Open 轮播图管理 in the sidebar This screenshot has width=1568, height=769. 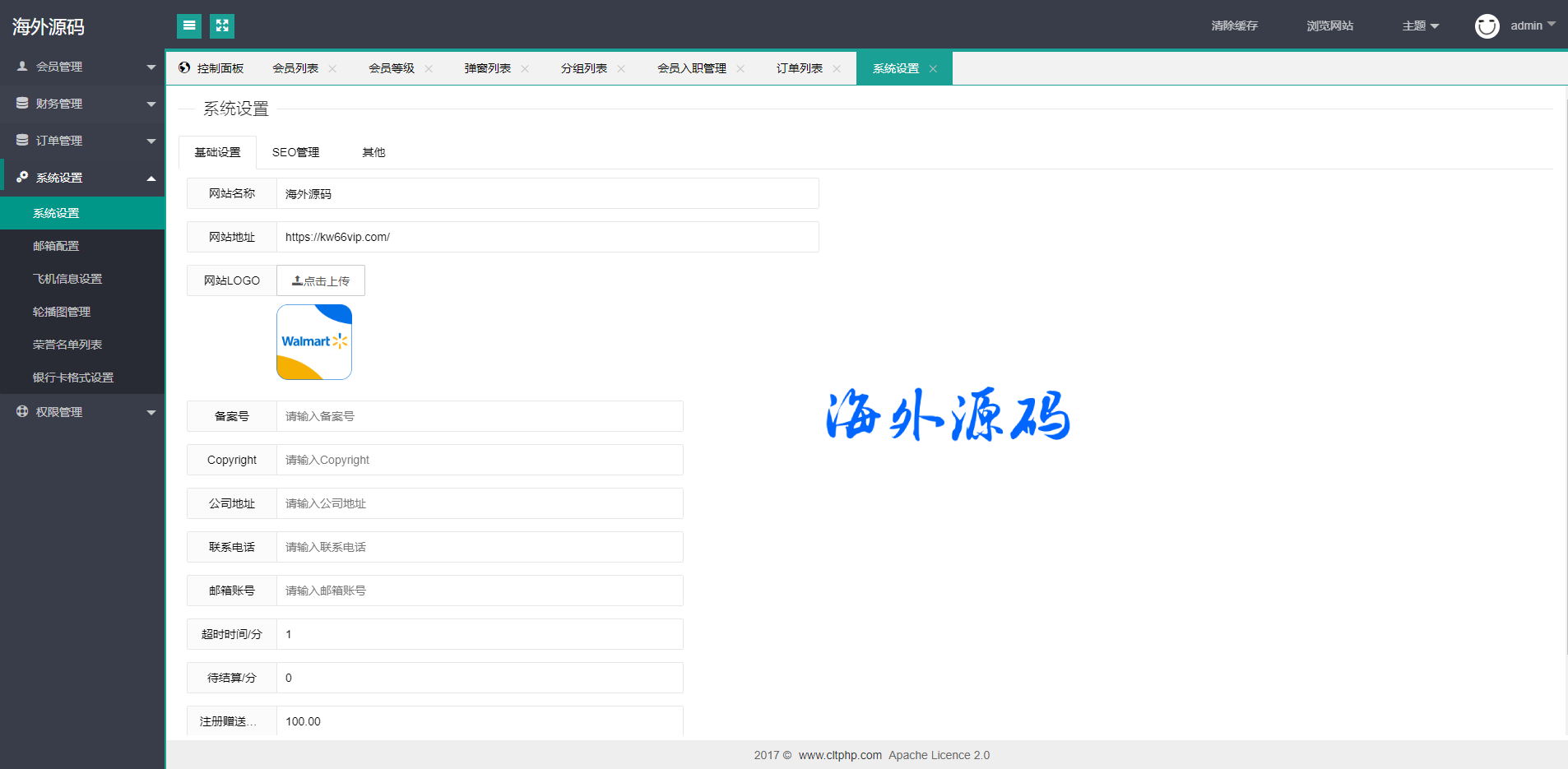tap(62, 312)
